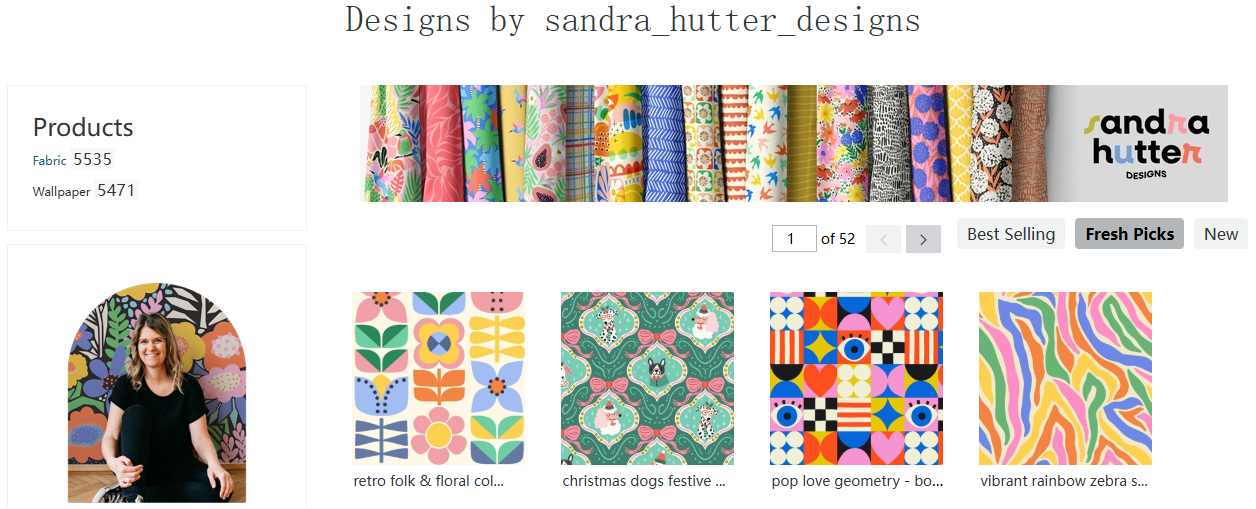The height and width of the screenshot is (509, 1256).
Task: Open pop love geometry design thumbnail
Action: [856, 378]
